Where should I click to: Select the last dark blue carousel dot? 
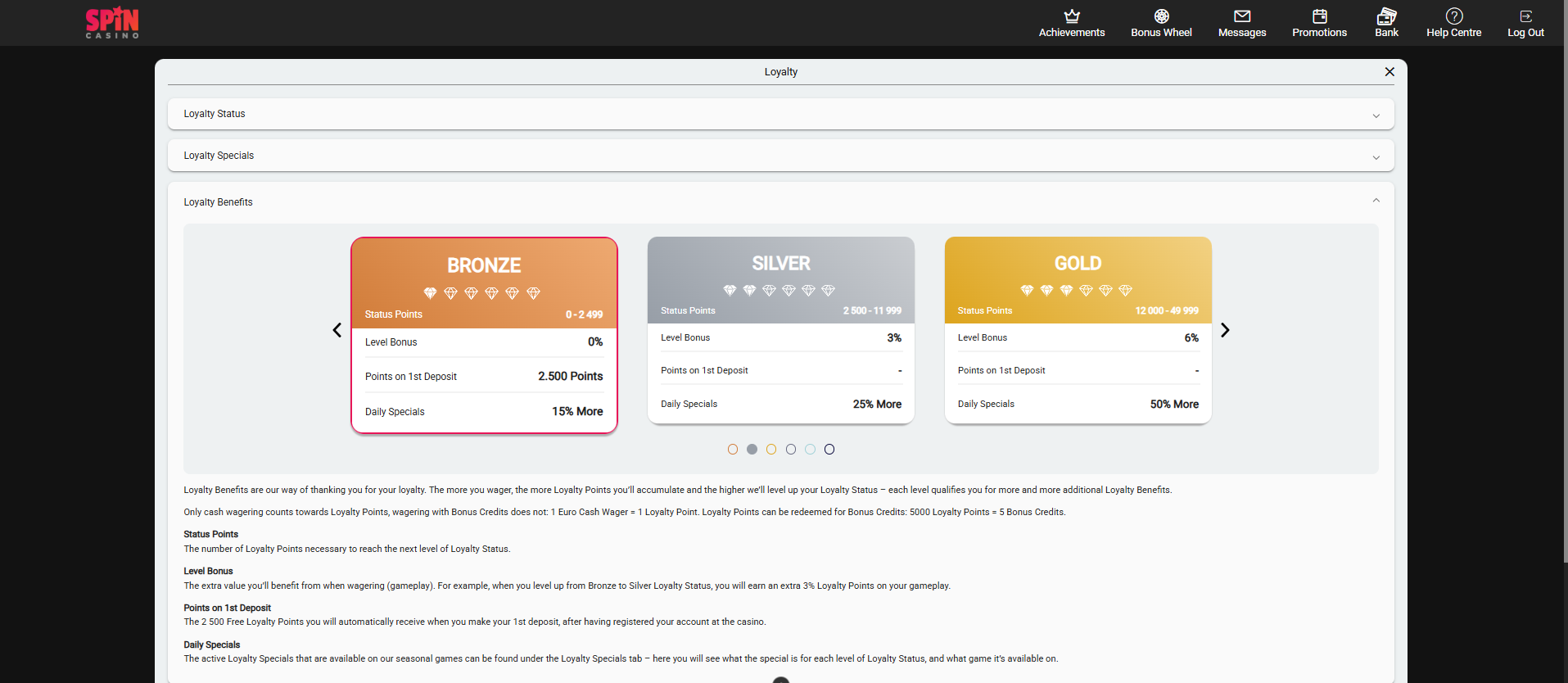[x=829, y=449]
